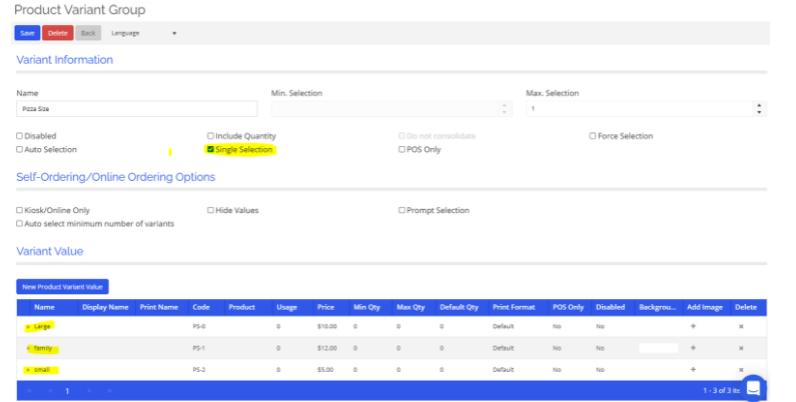Check the Kiosk/Online Only option
The height and width of the screenshot is (402, 796).
click(20, 211)
